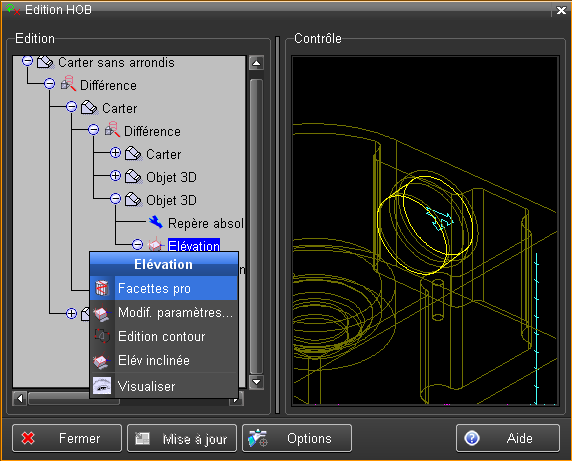Viewport: 572px width, 461px height.
Task: Click the Elév inclinée icon
Action: coord(102,360)
